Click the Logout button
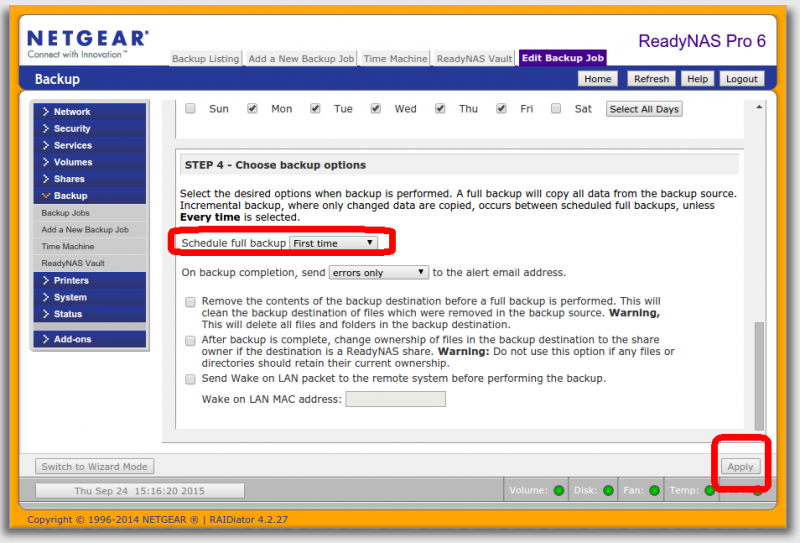This screenshot has height=543, width=800. (741, 79)
